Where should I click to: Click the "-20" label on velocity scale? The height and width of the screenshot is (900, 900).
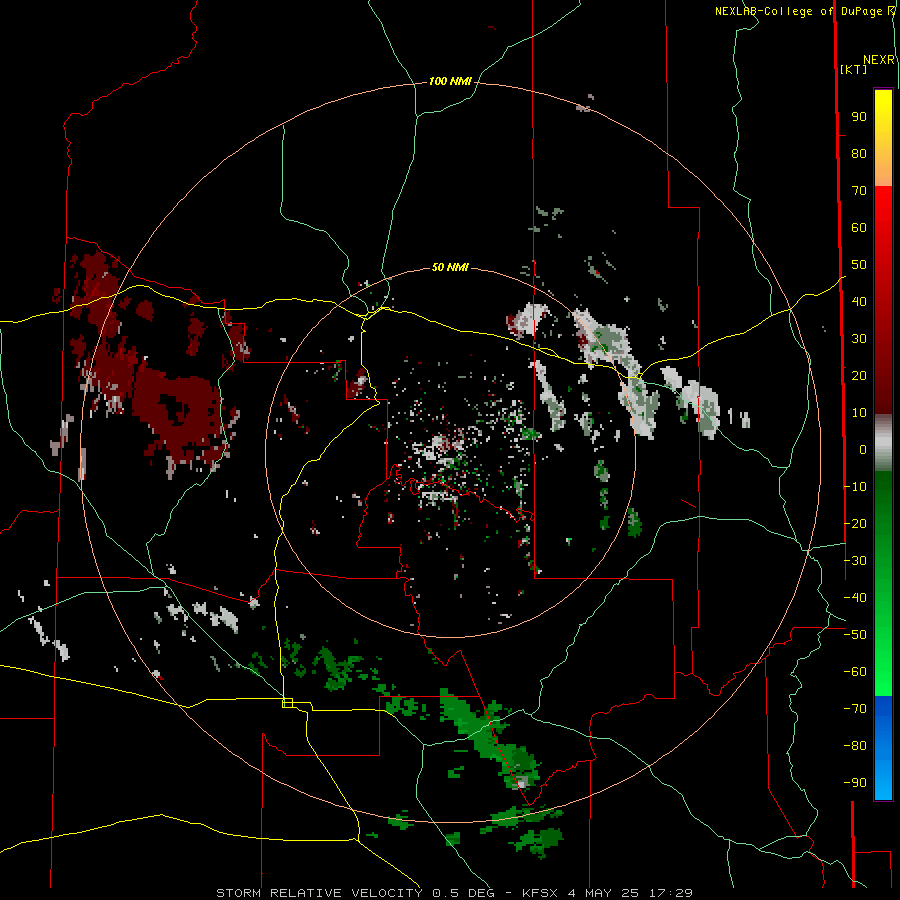[x=855, y=524]
